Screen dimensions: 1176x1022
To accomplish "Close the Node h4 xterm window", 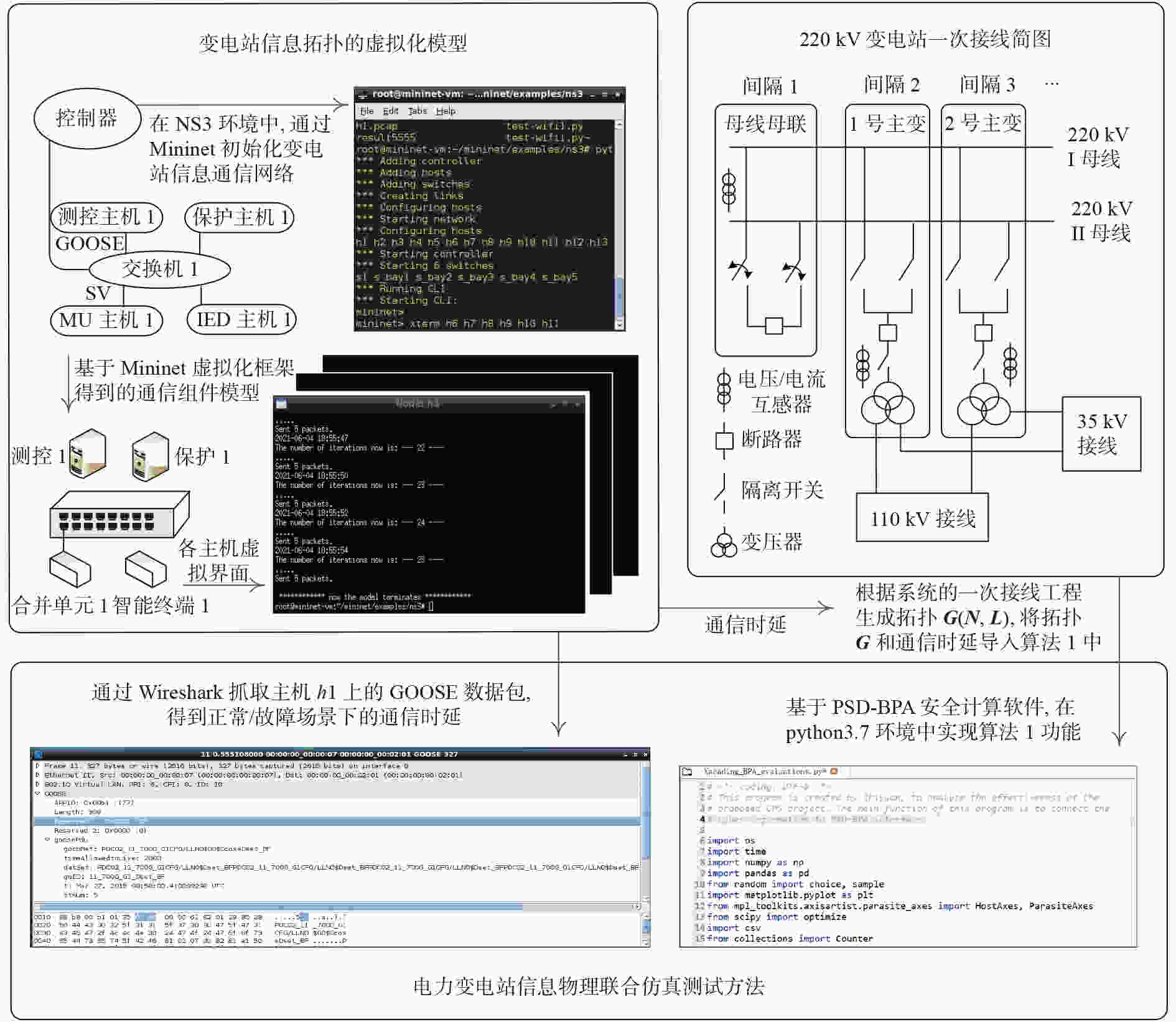I will 577,404.
